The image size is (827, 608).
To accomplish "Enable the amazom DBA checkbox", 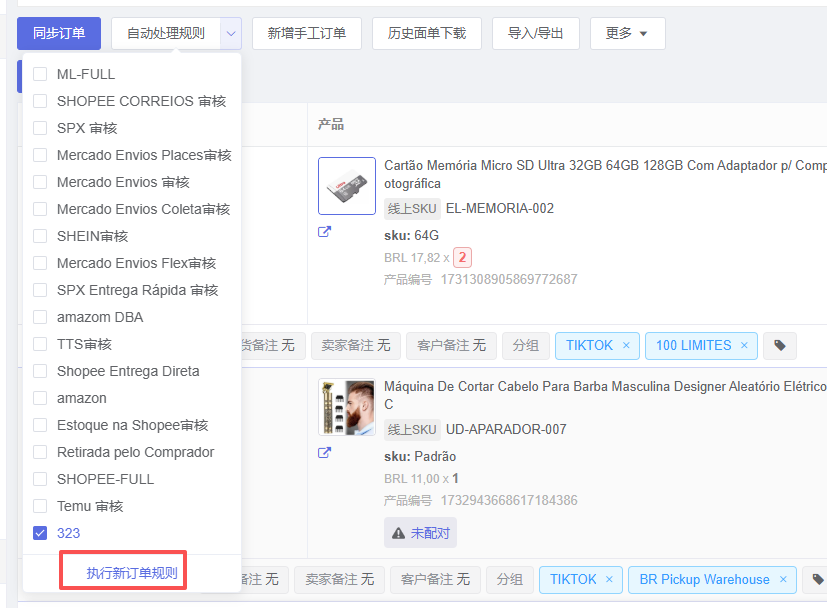I will (40, 317).
